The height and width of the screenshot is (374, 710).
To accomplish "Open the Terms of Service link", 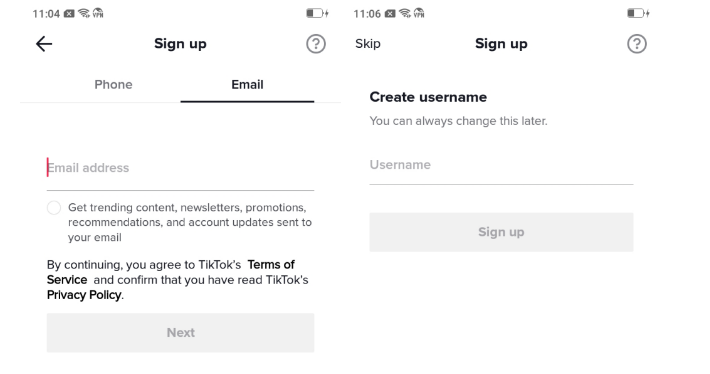I will (x=171, y=272).
